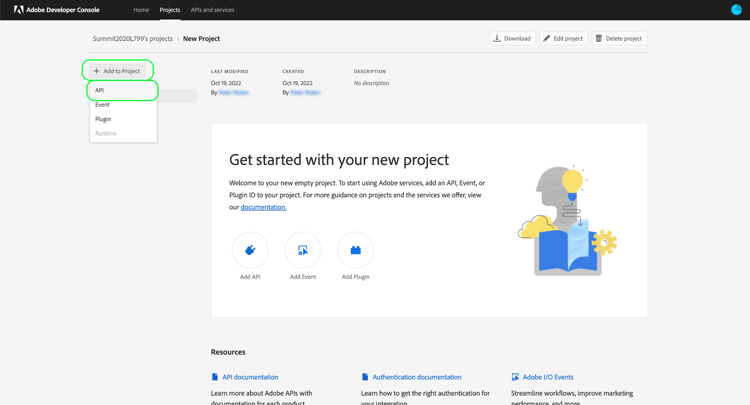Image resolution: width=750 pixels, height=405 pixels.
Task: Switch to the Projects tab
Action: click(170, 10)
